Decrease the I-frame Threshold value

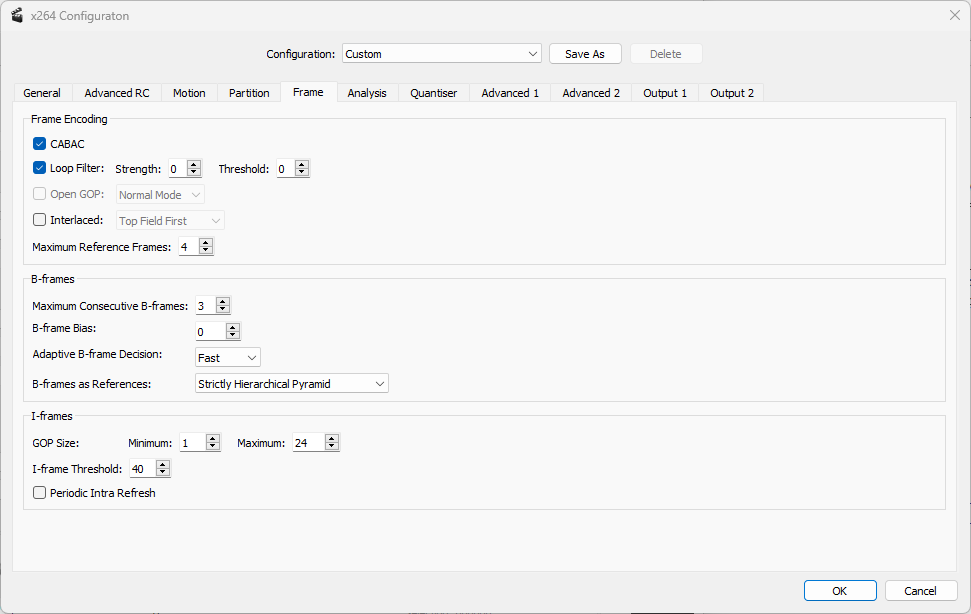point(163,473)
